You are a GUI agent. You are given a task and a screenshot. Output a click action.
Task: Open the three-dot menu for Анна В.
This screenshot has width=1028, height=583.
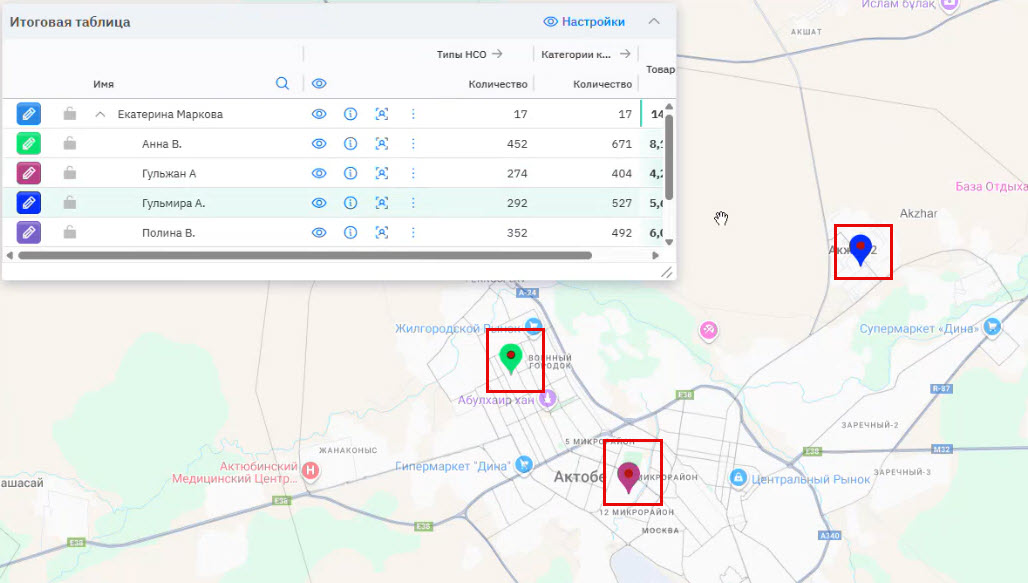(x=413, y=144)
